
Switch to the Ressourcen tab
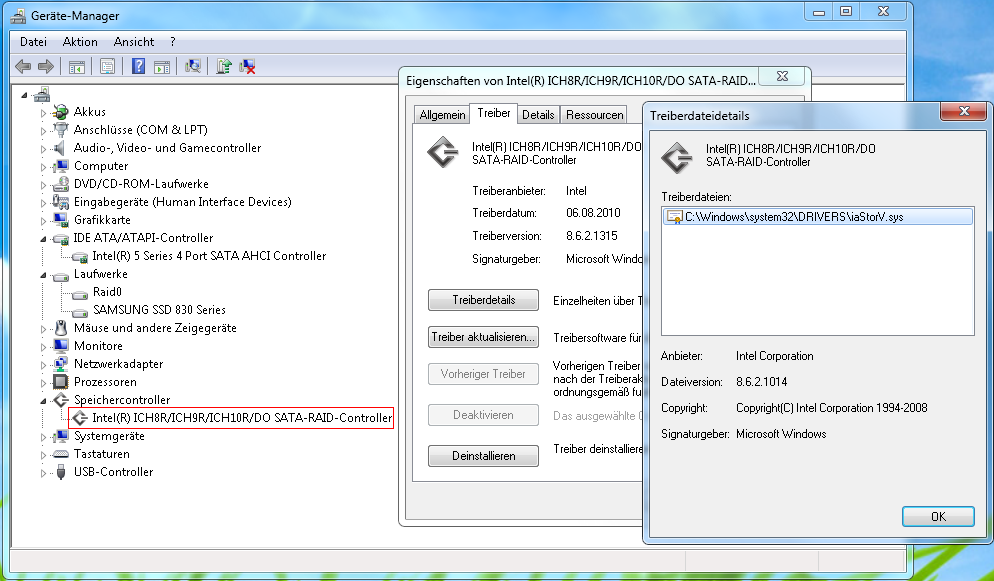point(594,115)
